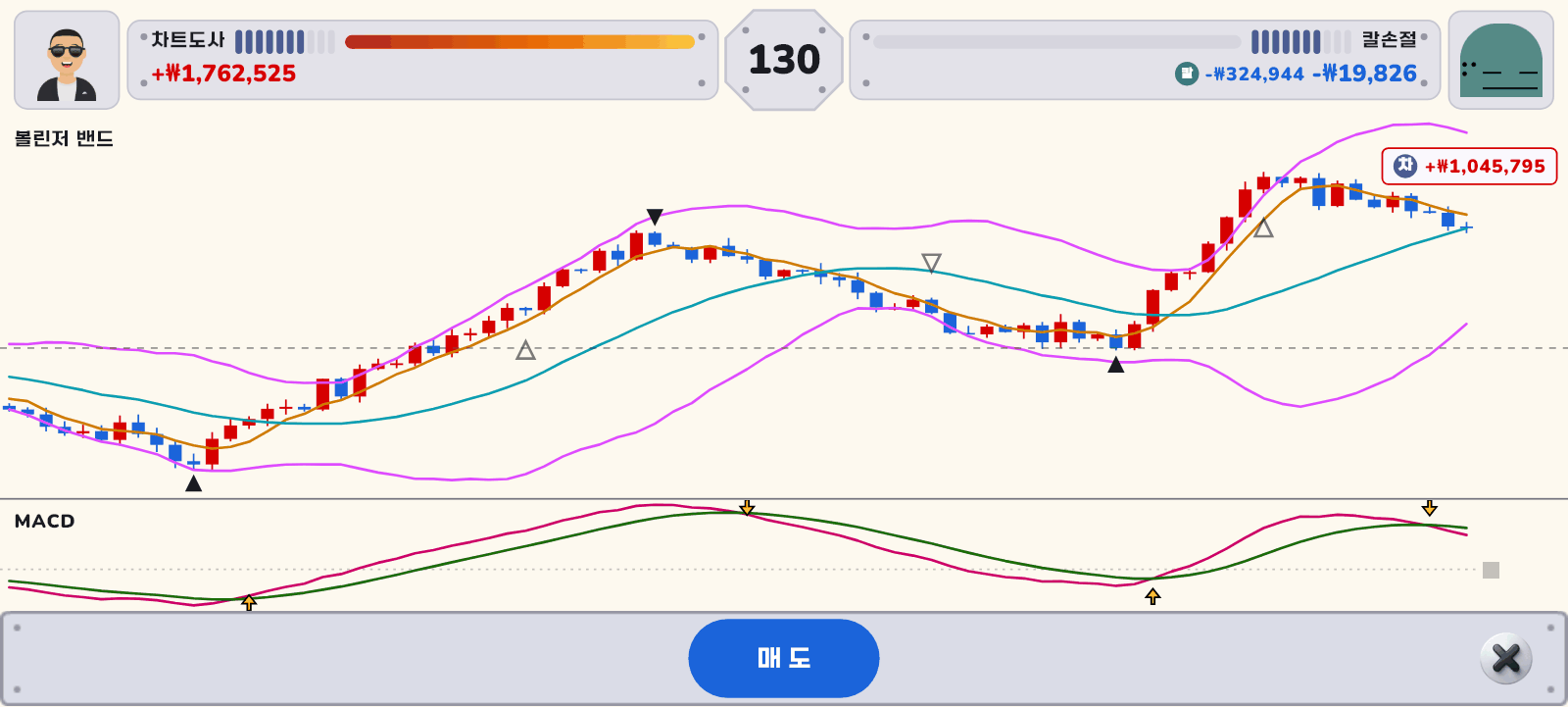Click the -₩19,826 opponent loss value
The width and height of the screenshot is (1568, 707).
pos(1365,74)
